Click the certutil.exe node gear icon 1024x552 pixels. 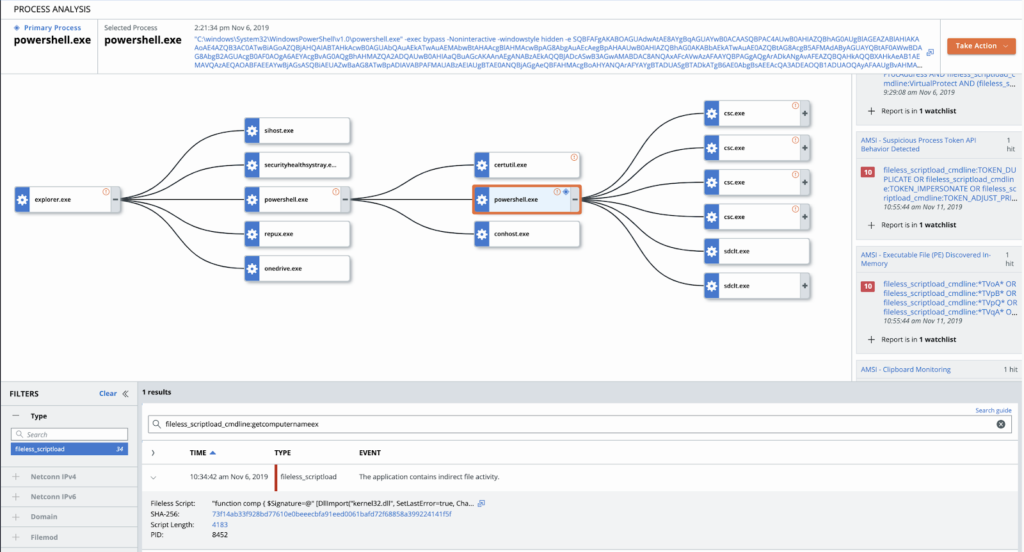[x=482, y=165]
